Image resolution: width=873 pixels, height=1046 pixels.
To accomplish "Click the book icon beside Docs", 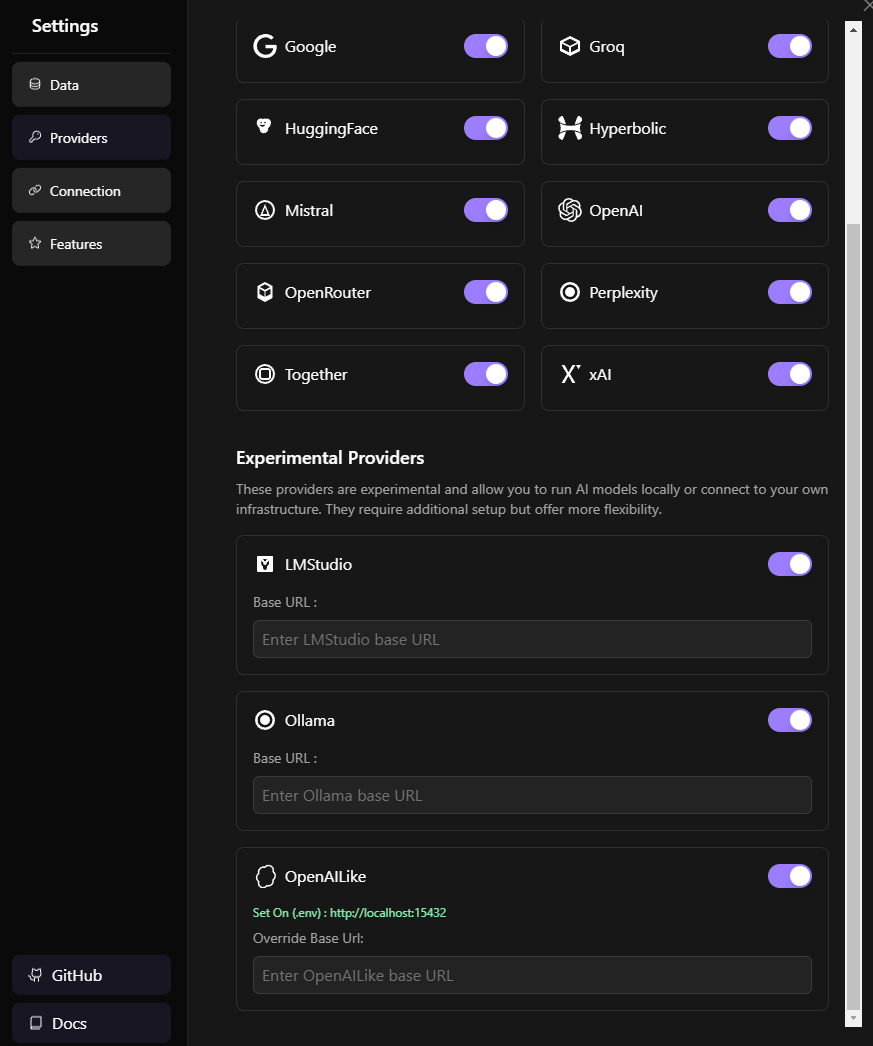I will point(36,1023).
